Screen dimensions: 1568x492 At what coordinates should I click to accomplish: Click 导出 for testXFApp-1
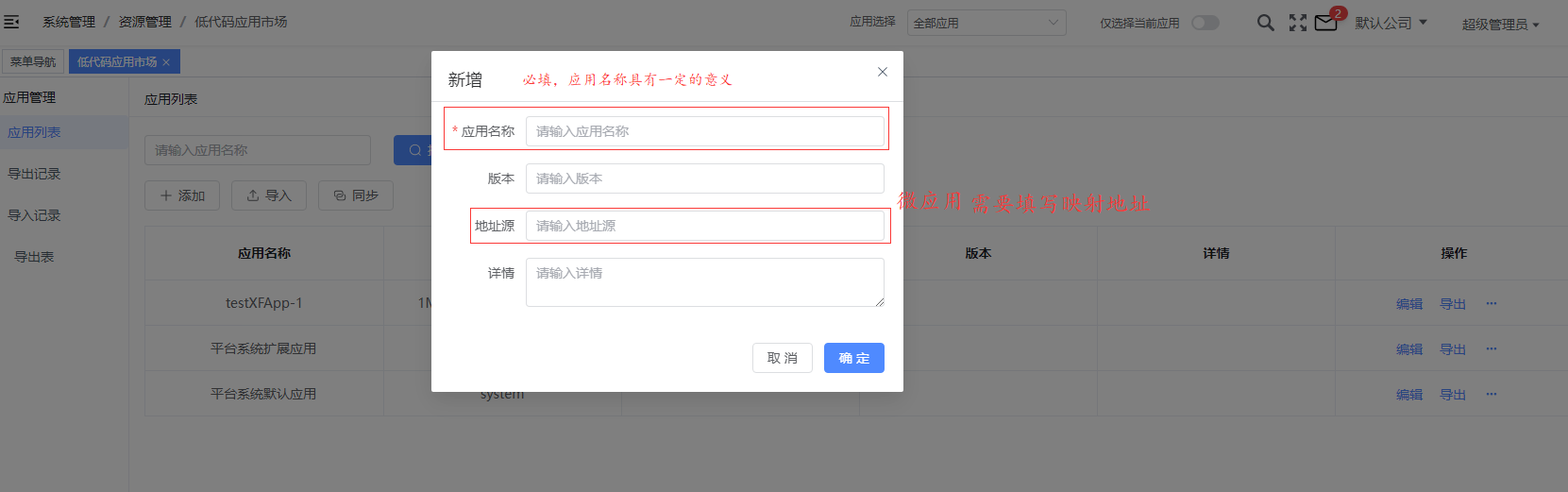tap(1453, 304)
